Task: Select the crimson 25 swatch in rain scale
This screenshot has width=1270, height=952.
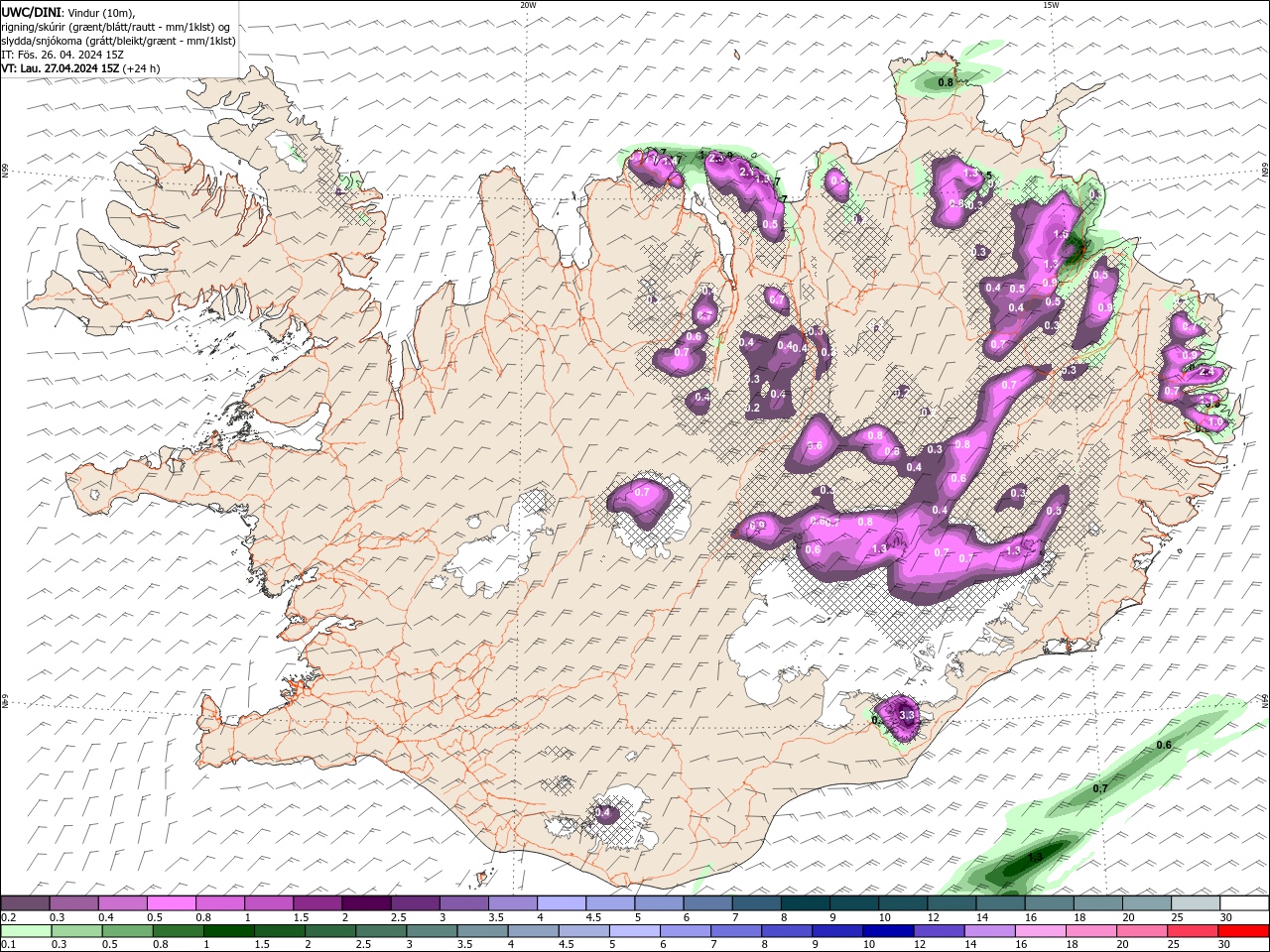Action: point(1193,931)
